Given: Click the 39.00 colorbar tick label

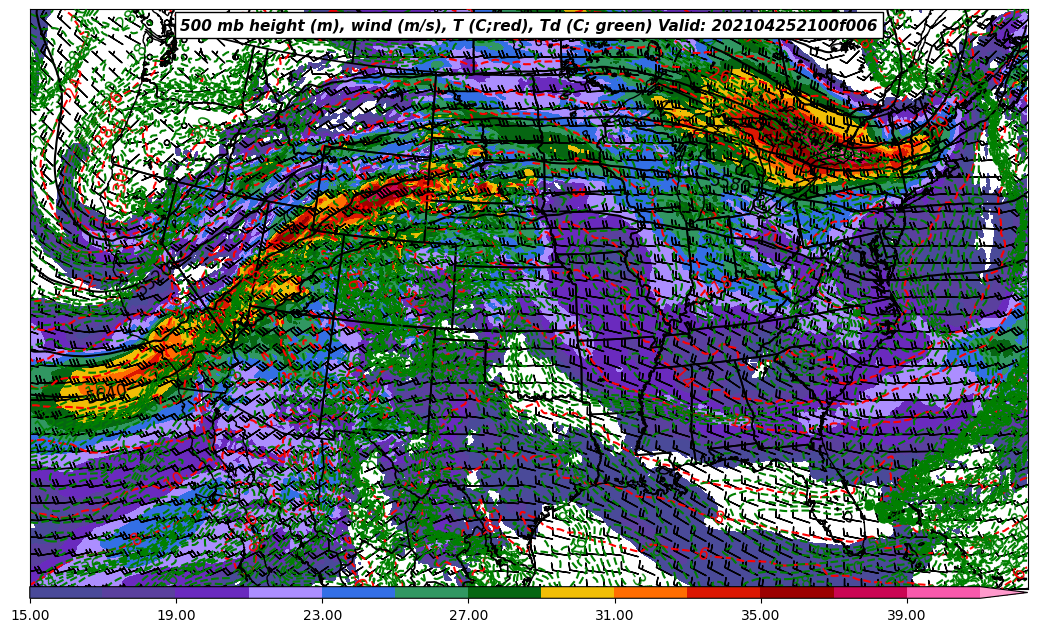Looking at the screenshot, I should tap(907, 615).
